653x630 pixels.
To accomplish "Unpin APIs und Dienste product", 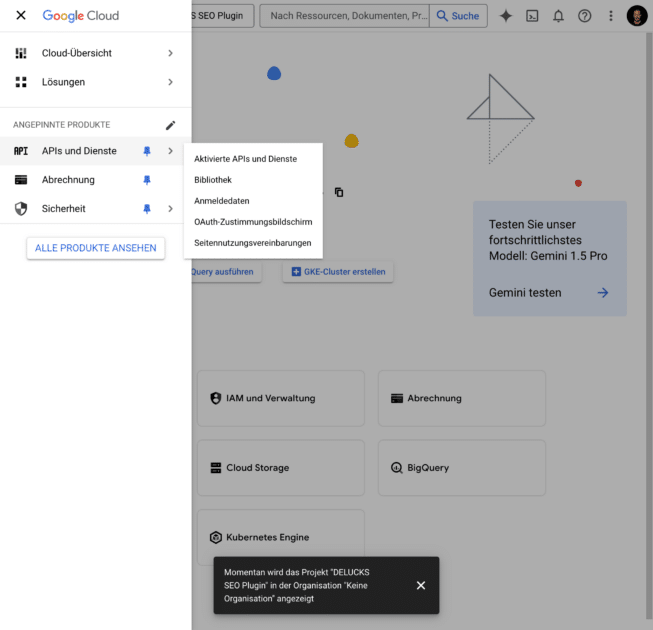I will click(147, 151).
